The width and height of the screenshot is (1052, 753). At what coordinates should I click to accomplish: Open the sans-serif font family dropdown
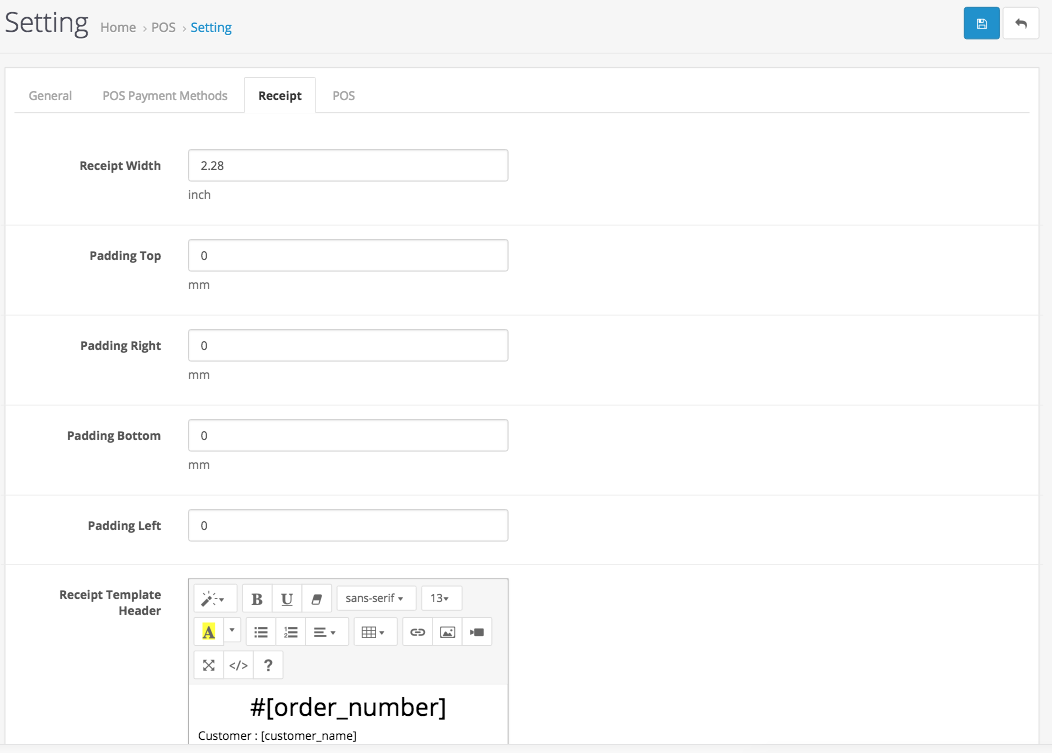[376, 598]
